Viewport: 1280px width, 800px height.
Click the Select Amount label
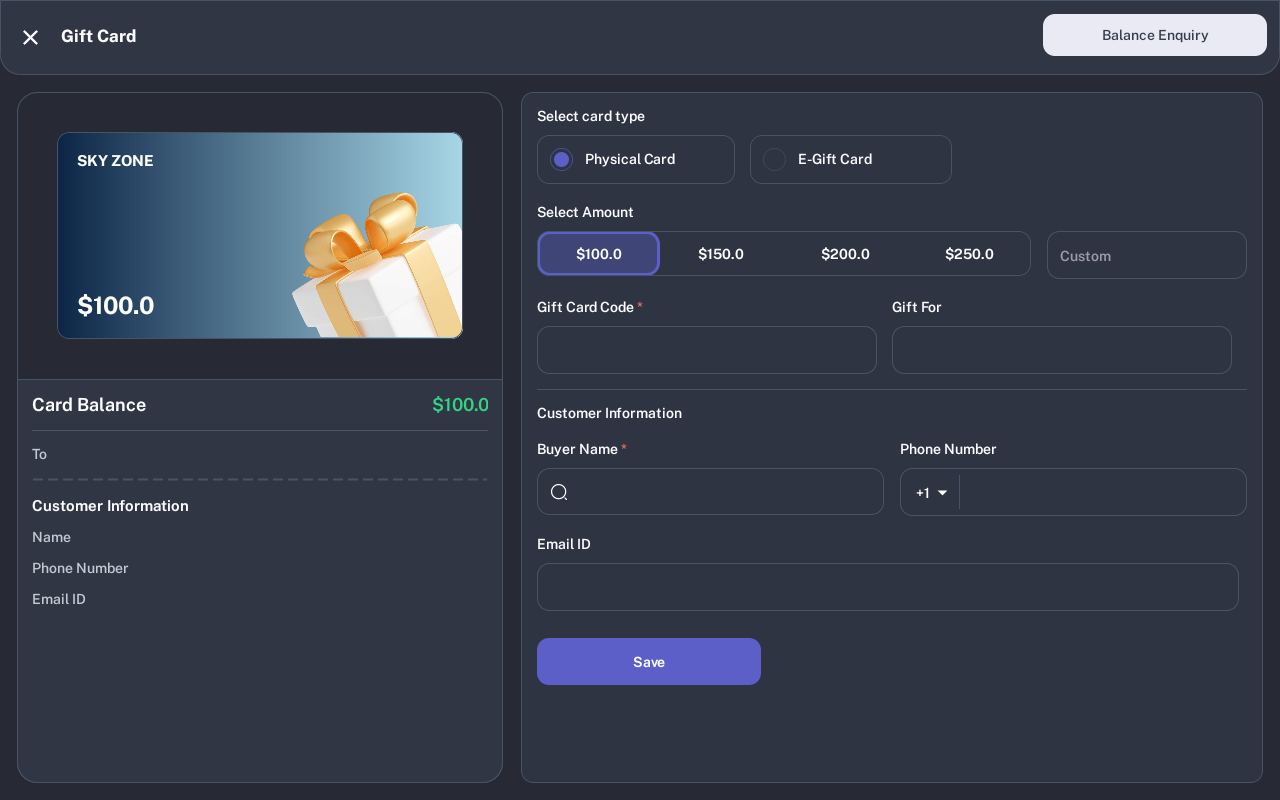click(585, 212)
